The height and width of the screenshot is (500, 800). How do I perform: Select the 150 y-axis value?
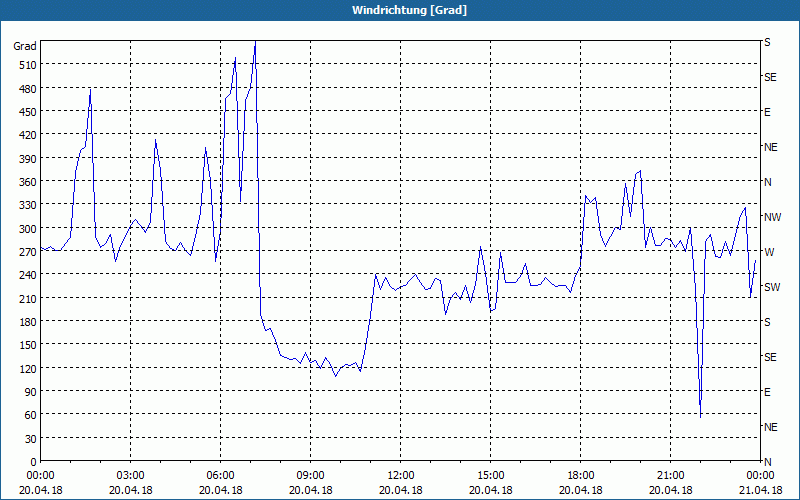pyautogui.click(x=28, y=345)
